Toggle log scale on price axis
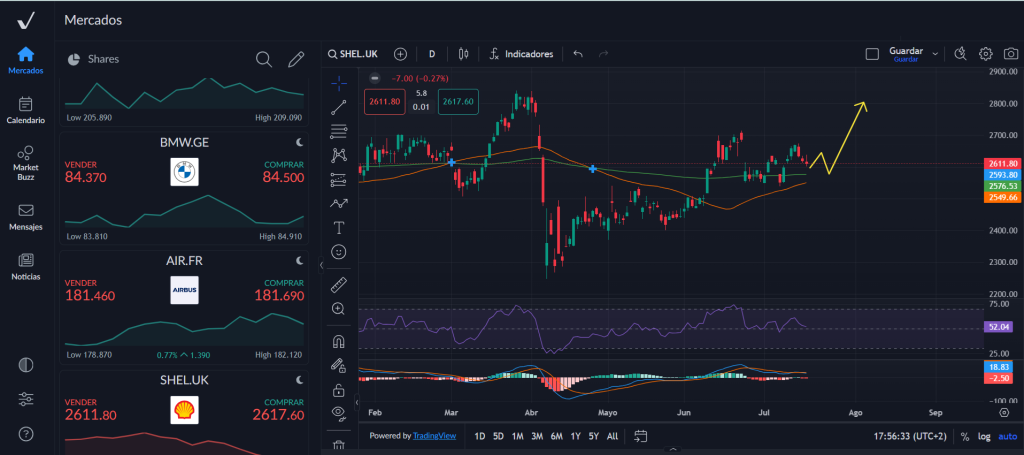The width and height of the screenshot is (1024, 455). point(984,437)
